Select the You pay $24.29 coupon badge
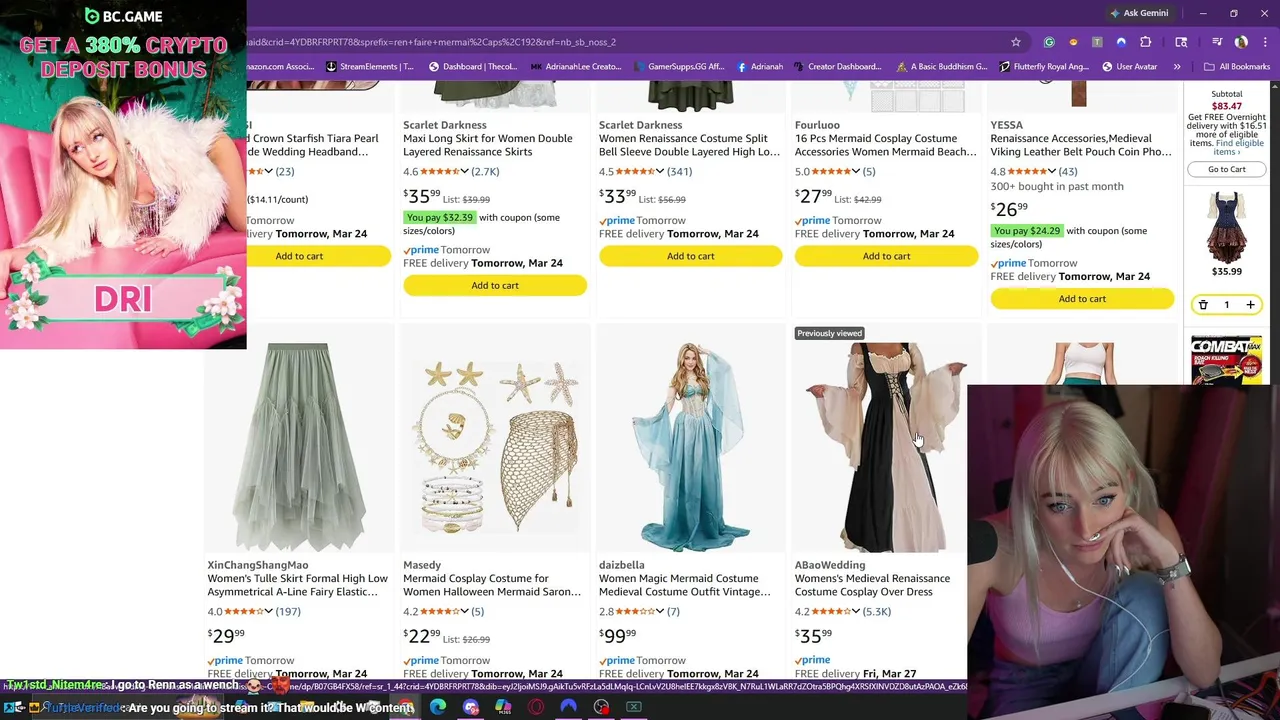This screenshot has width=1280, height=720. [1028, 231]
